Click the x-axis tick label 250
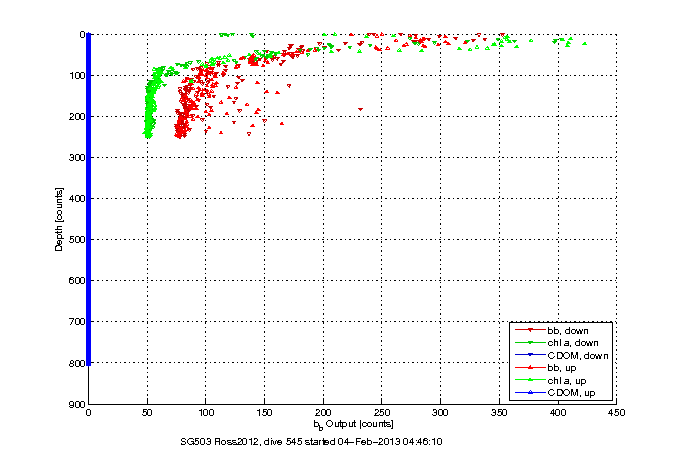The image size is (681, 454). (x=382, y=412)
